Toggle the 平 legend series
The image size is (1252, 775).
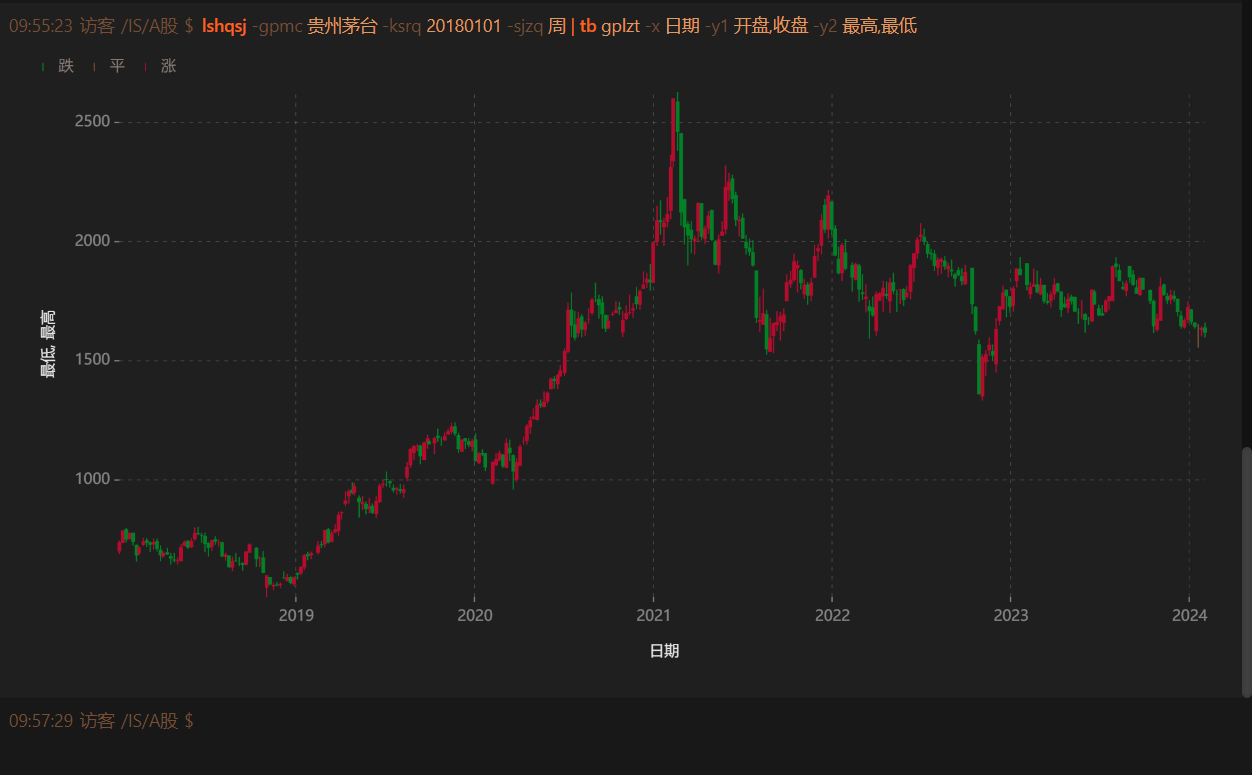(x=116, y=65)
